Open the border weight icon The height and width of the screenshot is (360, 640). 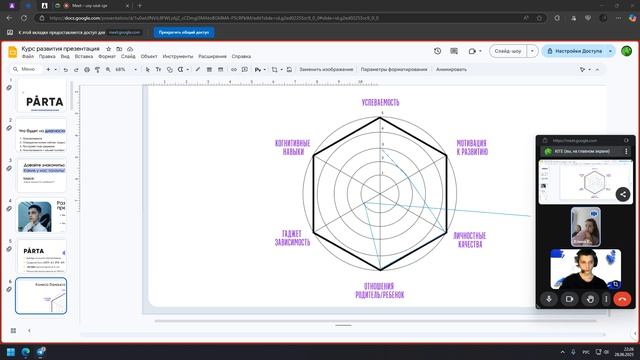coord(209,70)
